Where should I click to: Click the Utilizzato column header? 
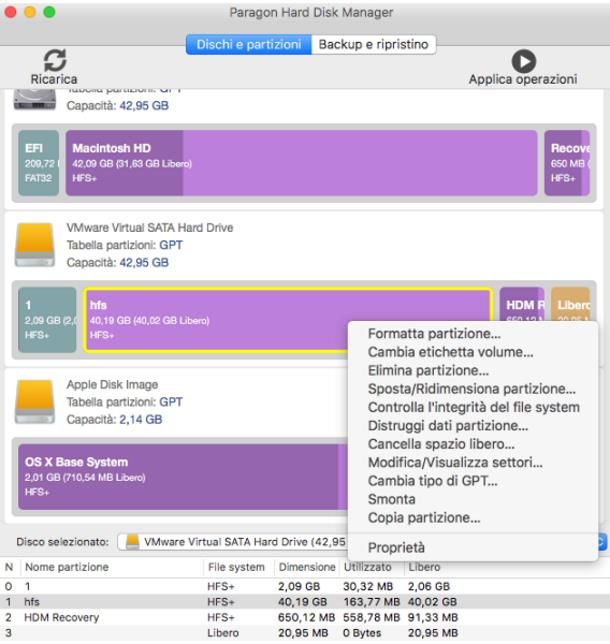[367, 567]
